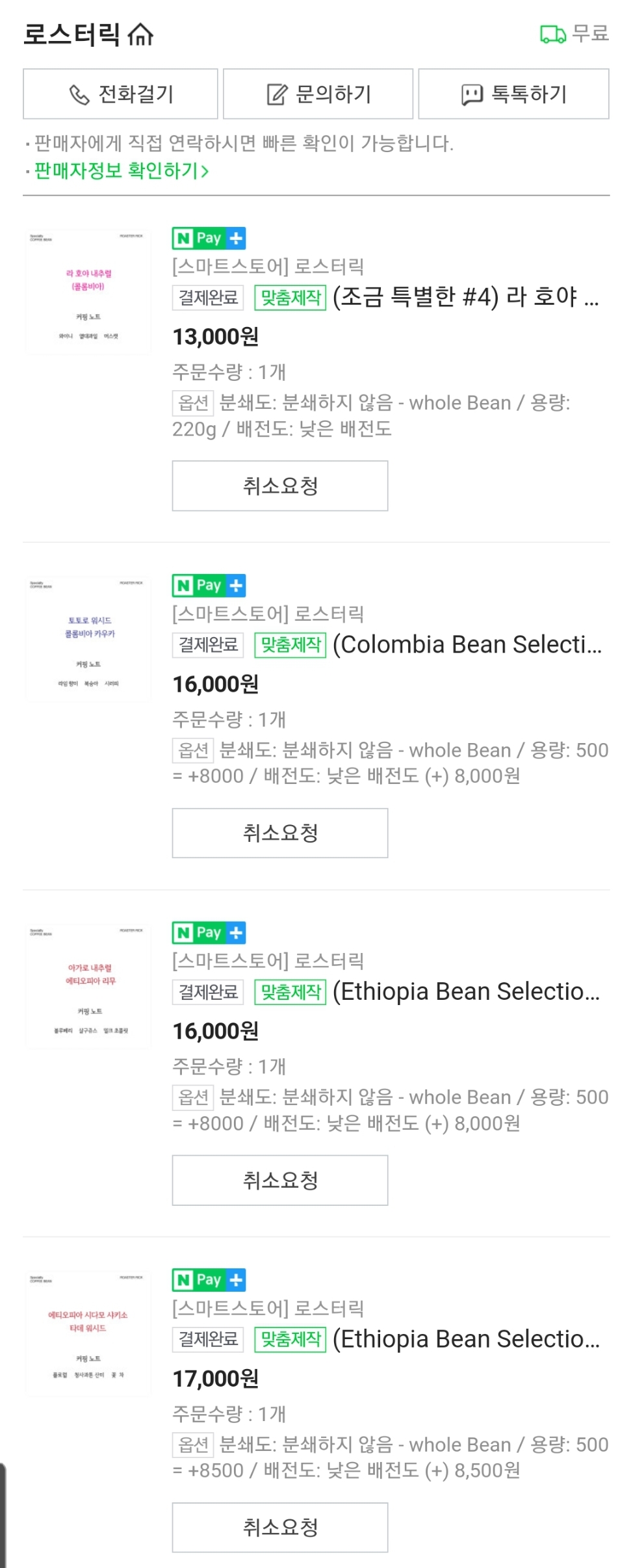Open 라 호야 내추럴 product thumbnail

(88, 292)
